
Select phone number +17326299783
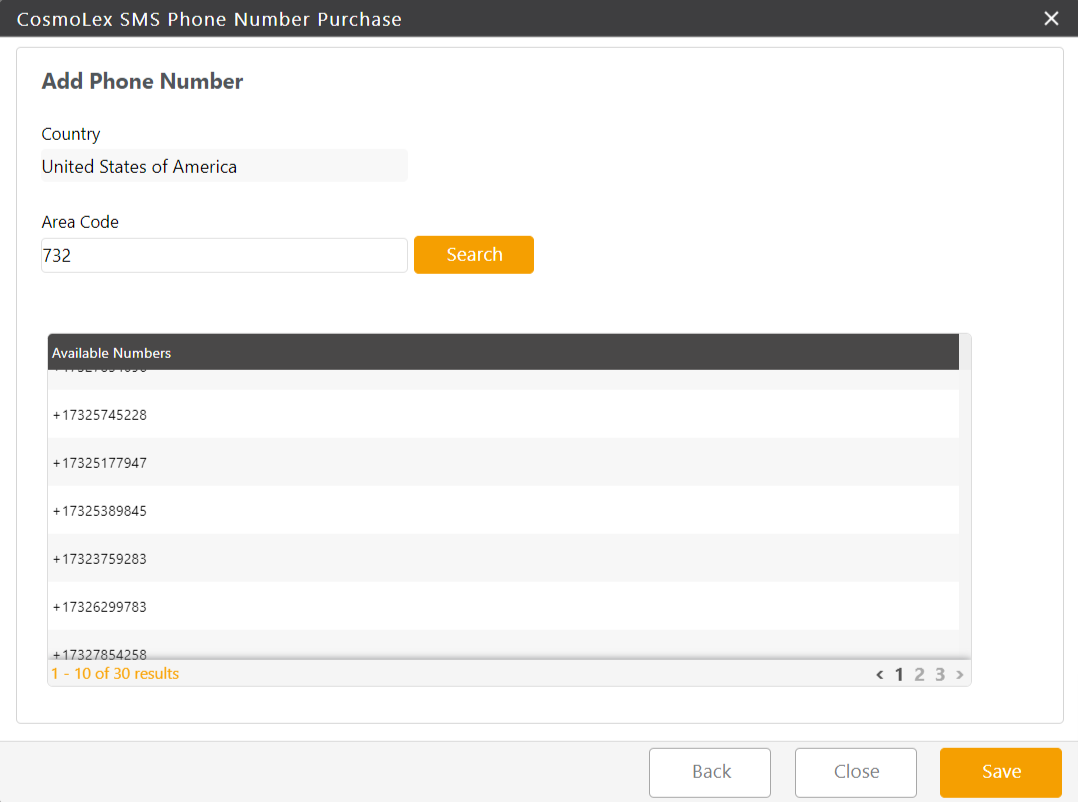(x=100, y=607)
